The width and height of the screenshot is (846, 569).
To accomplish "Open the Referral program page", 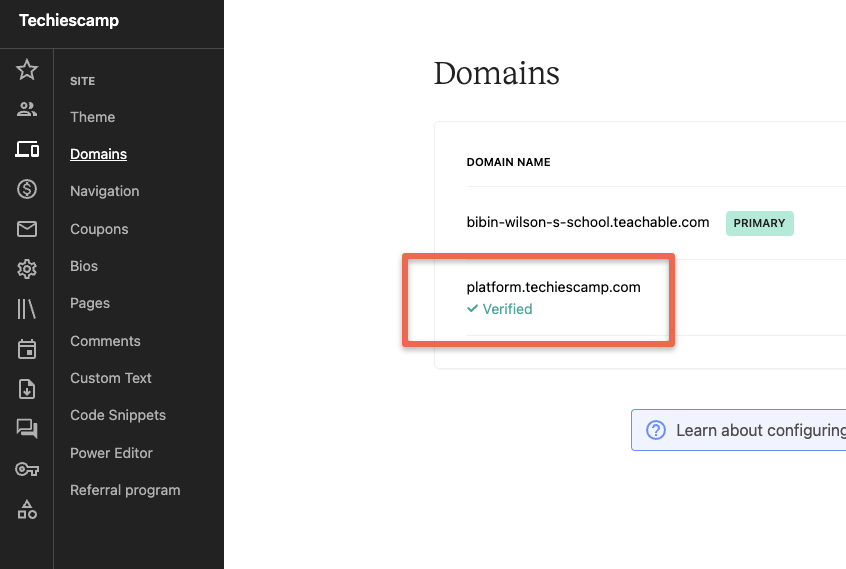I will click(125, 490).
